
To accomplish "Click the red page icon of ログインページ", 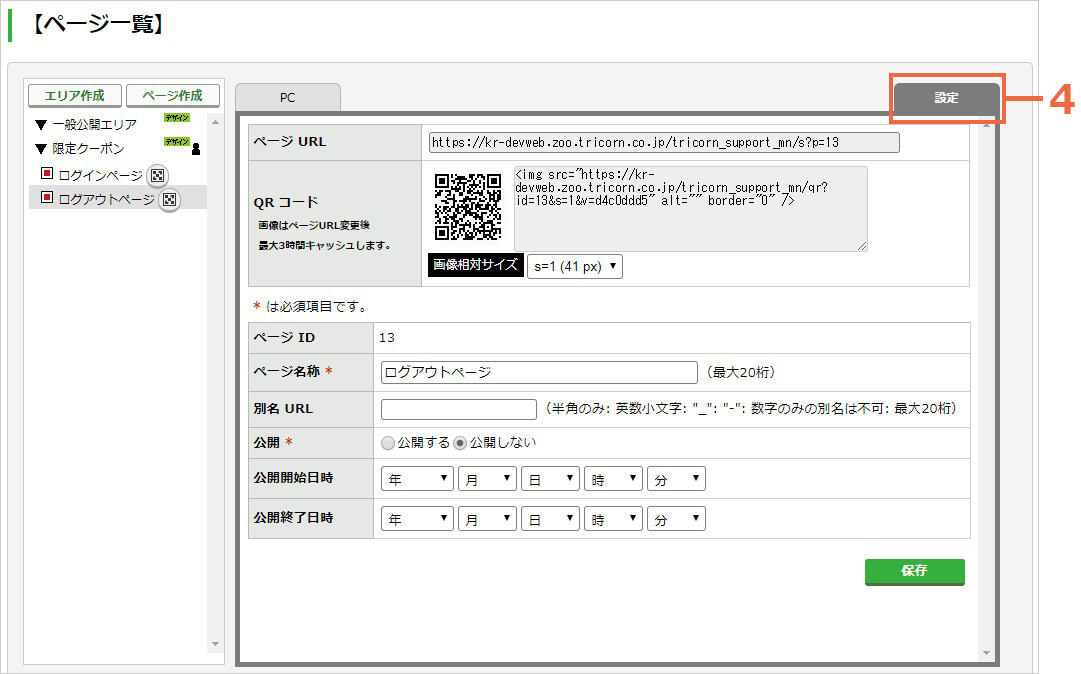I will coord(47,173).
